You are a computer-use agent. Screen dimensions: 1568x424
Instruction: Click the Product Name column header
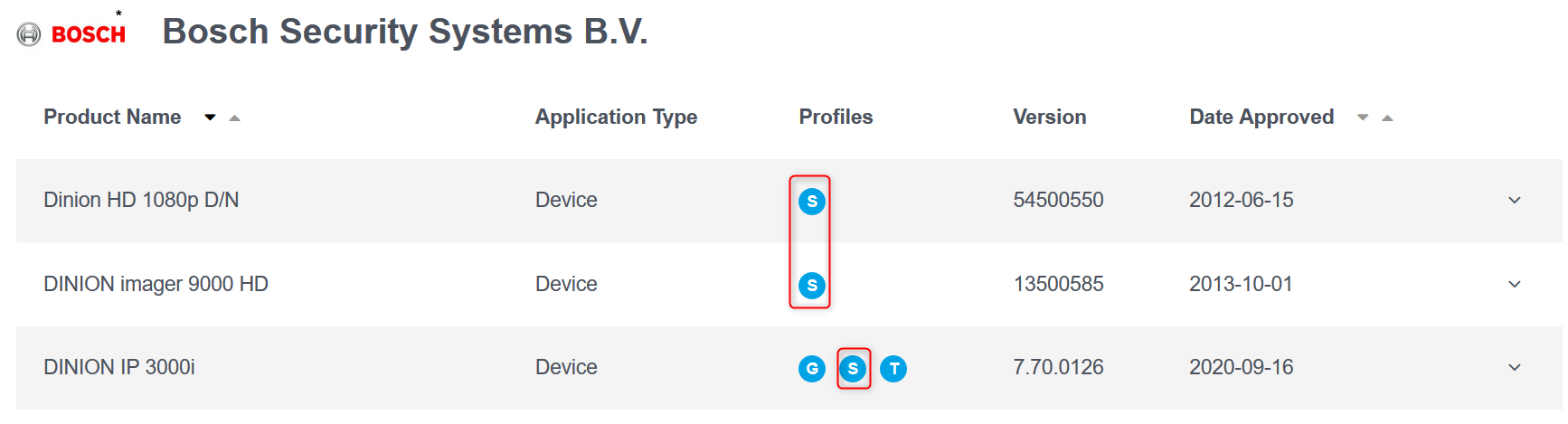[112, 117]
